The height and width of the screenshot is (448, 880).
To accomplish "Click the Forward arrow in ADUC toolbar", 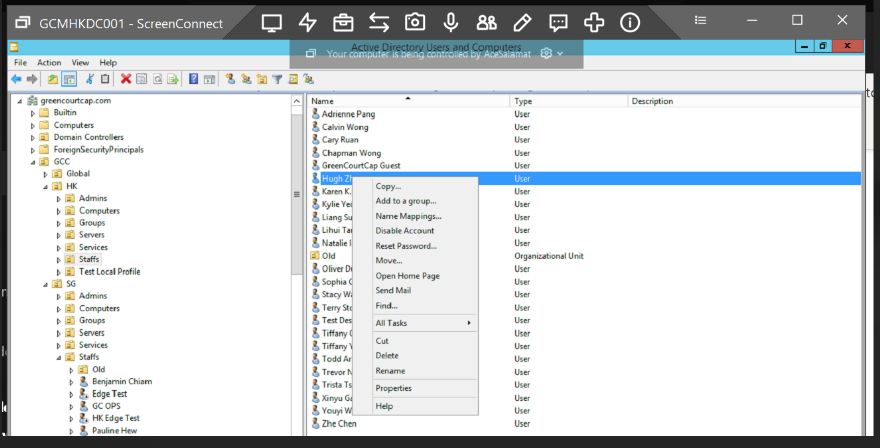I will 32,80.
